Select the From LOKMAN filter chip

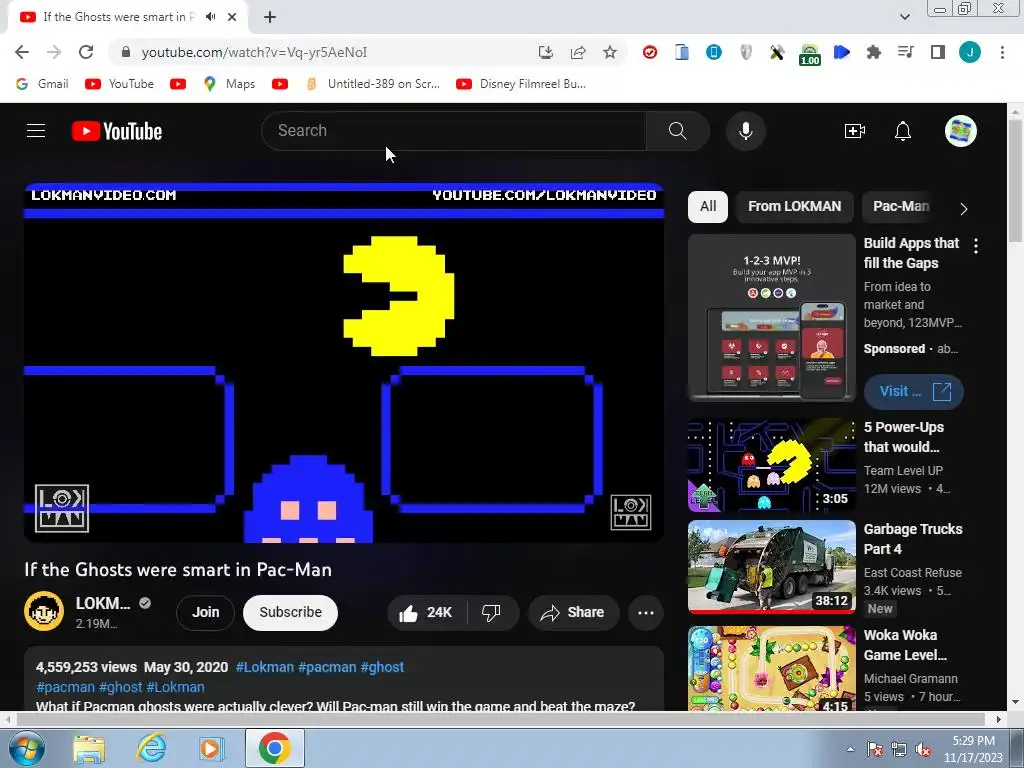pos(794,206)
